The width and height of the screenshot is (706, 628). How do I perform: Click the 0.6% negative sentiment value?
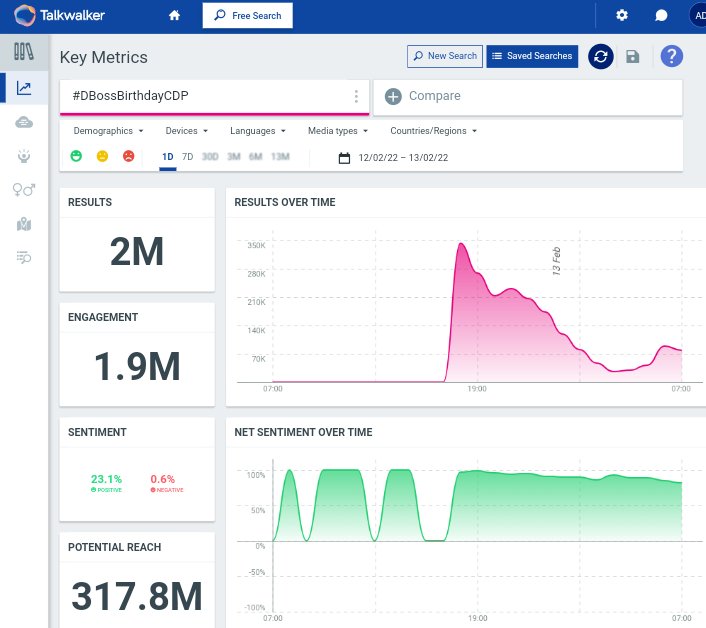point(163,479)
